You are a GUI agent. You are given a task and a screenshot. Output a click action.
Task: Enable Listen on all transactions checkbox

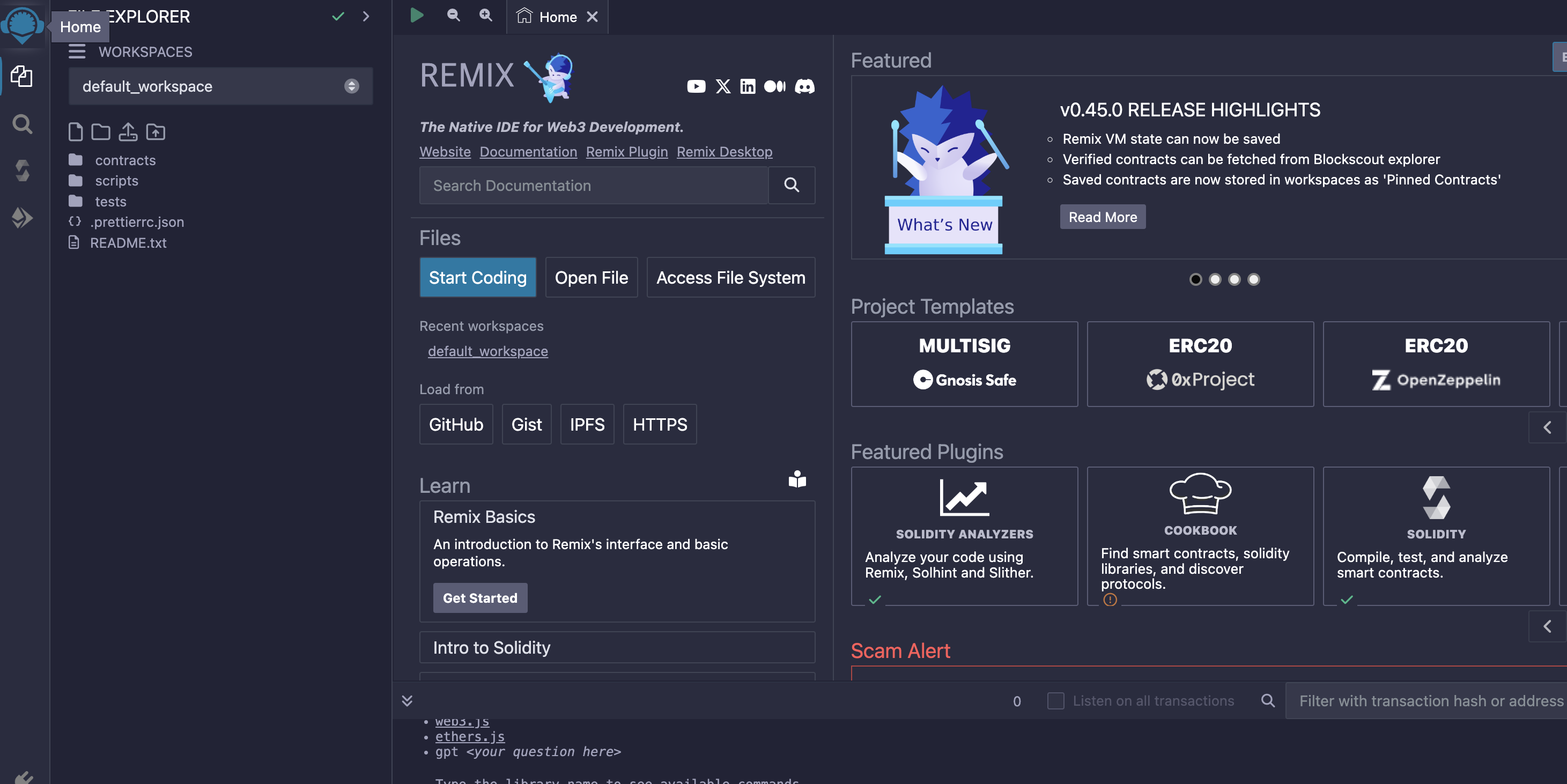click(x=1055, y=701)
